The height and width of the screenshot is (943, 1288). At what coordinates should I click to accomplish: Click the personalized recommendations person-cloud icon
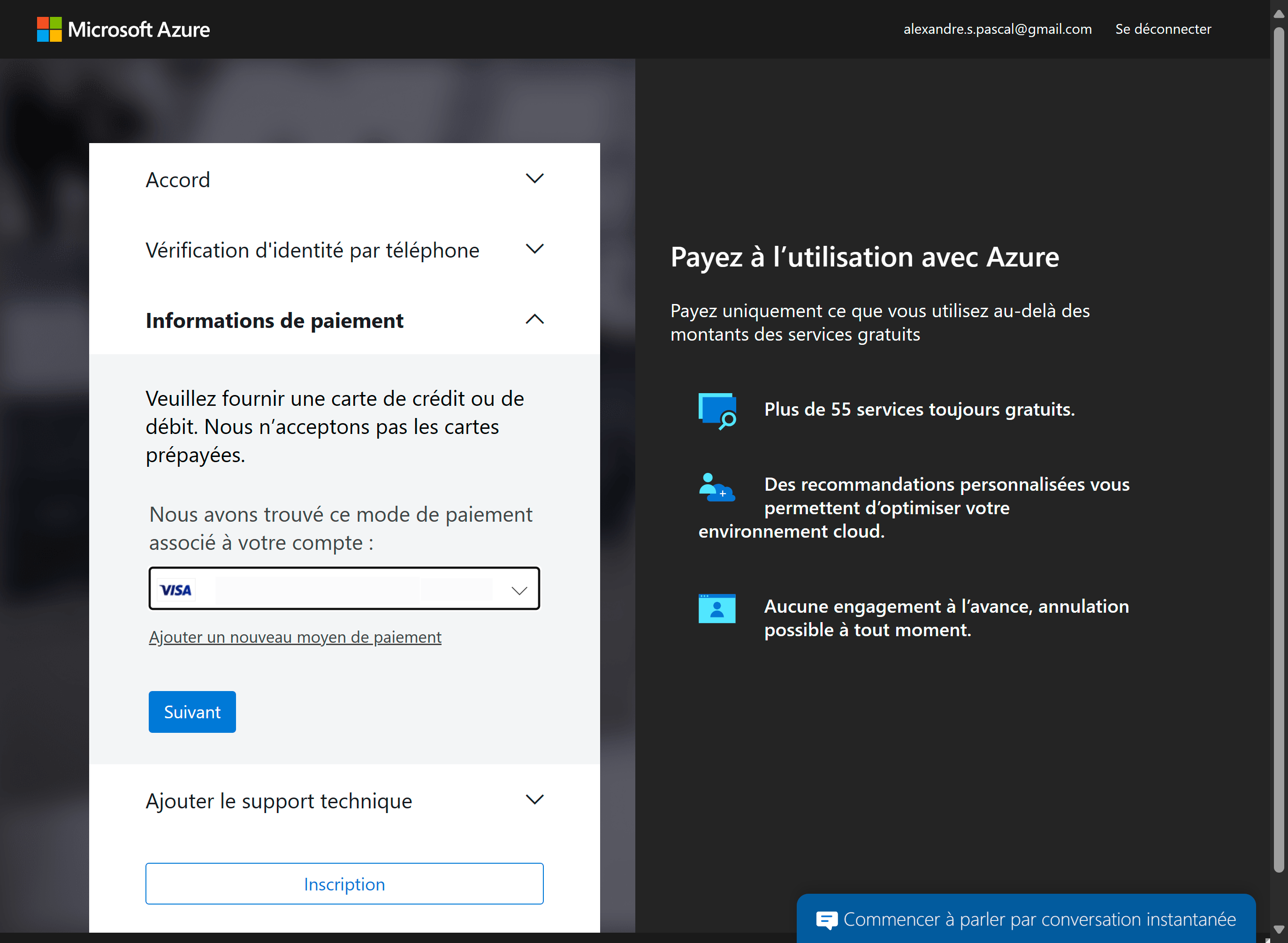point(716,487)
